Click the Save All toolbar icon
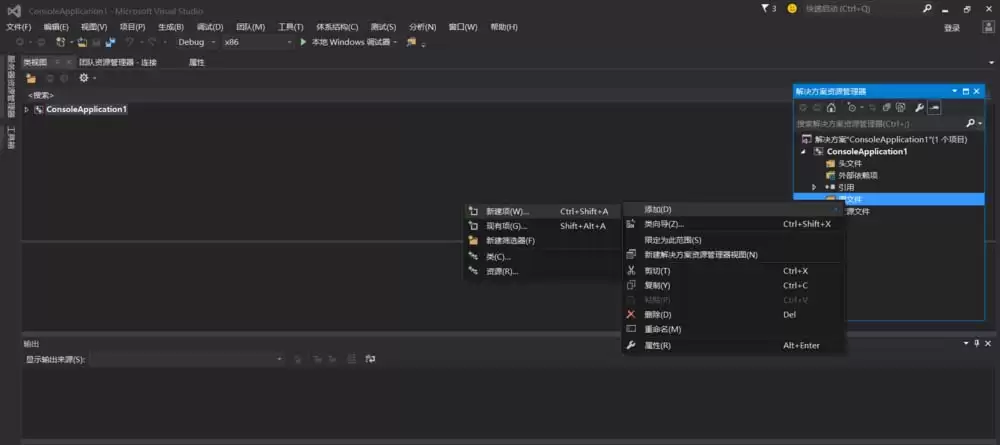The height and width of the screenshot is (445, 1000). pyautogui.click(x=110, y=42)
